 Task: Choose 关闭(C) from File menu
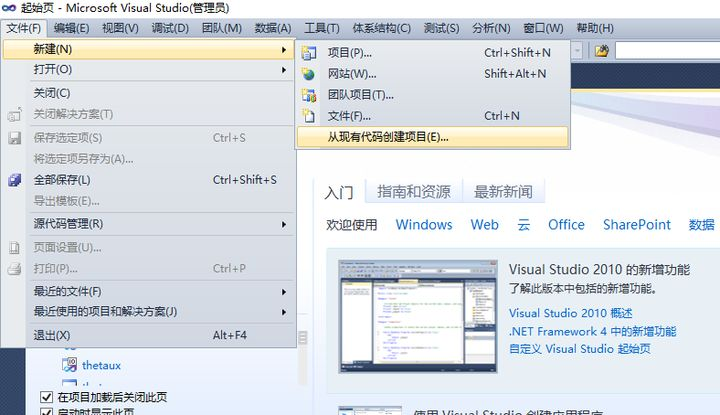148,93
